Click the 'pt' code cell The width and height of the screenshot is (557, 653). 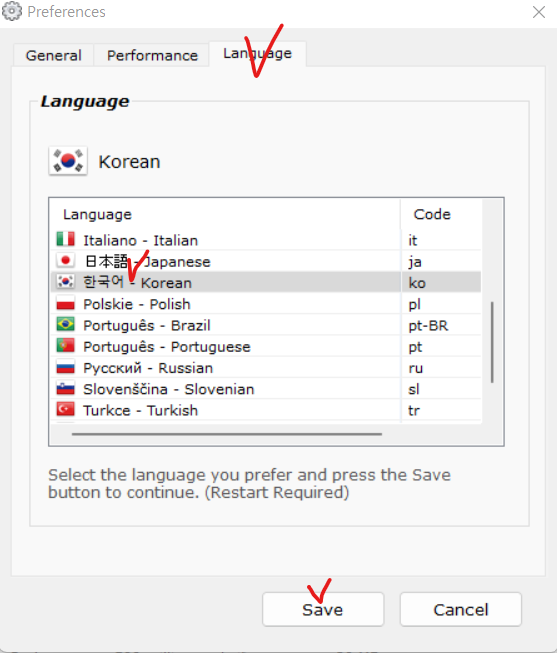tap(441, 346)
